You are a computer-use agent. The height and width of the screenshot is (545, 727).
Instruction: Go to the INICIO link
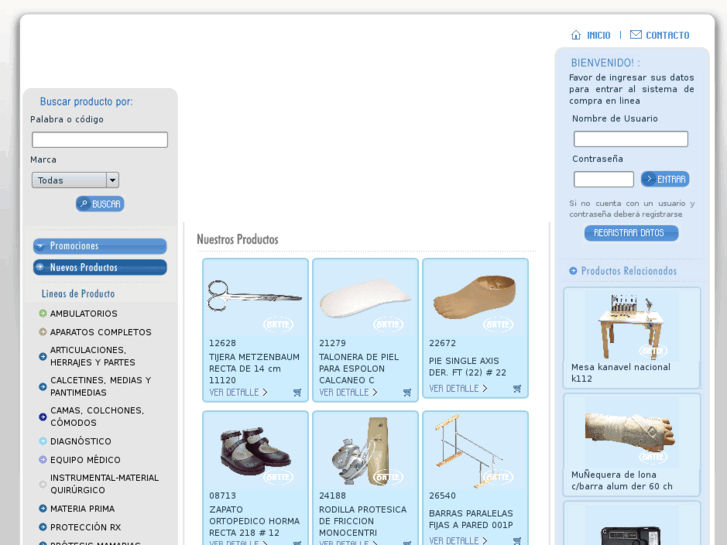(599, 35)
